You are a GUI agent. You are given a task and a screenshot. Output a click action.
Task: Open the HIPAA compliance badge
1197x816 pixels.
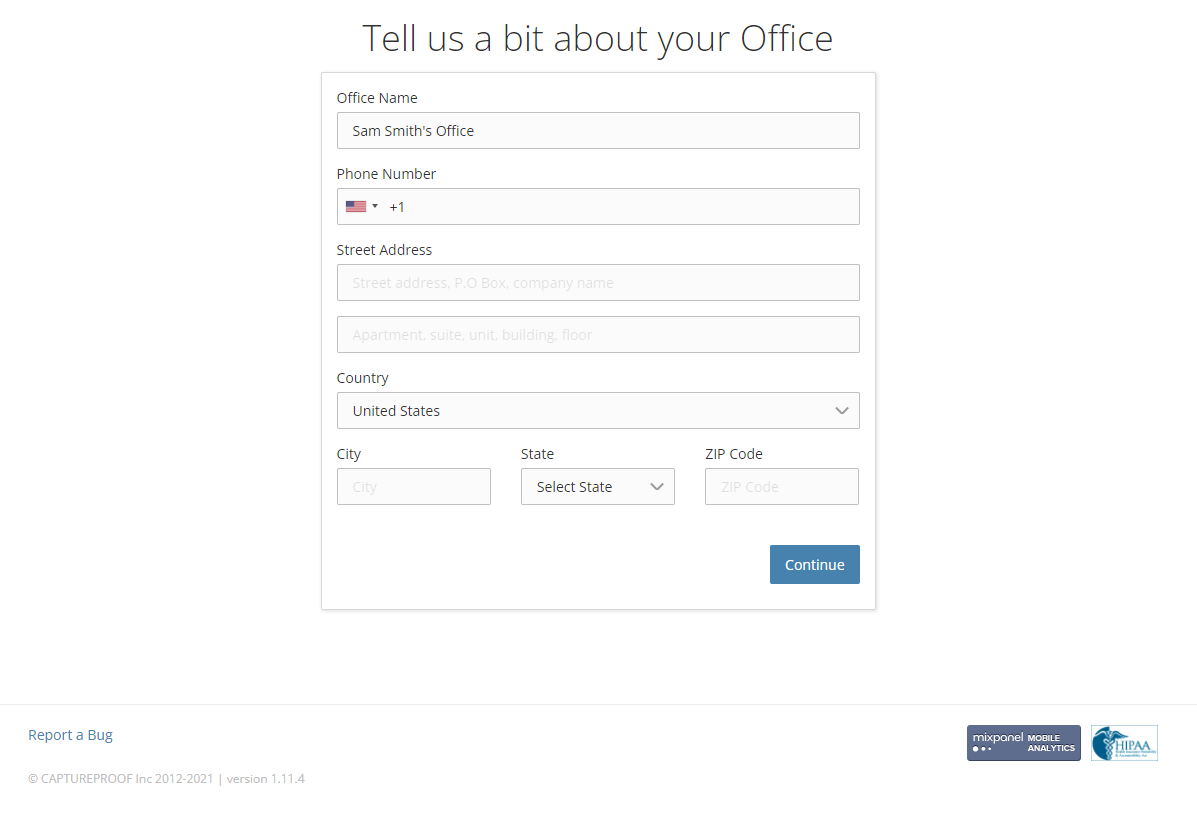1124,743
